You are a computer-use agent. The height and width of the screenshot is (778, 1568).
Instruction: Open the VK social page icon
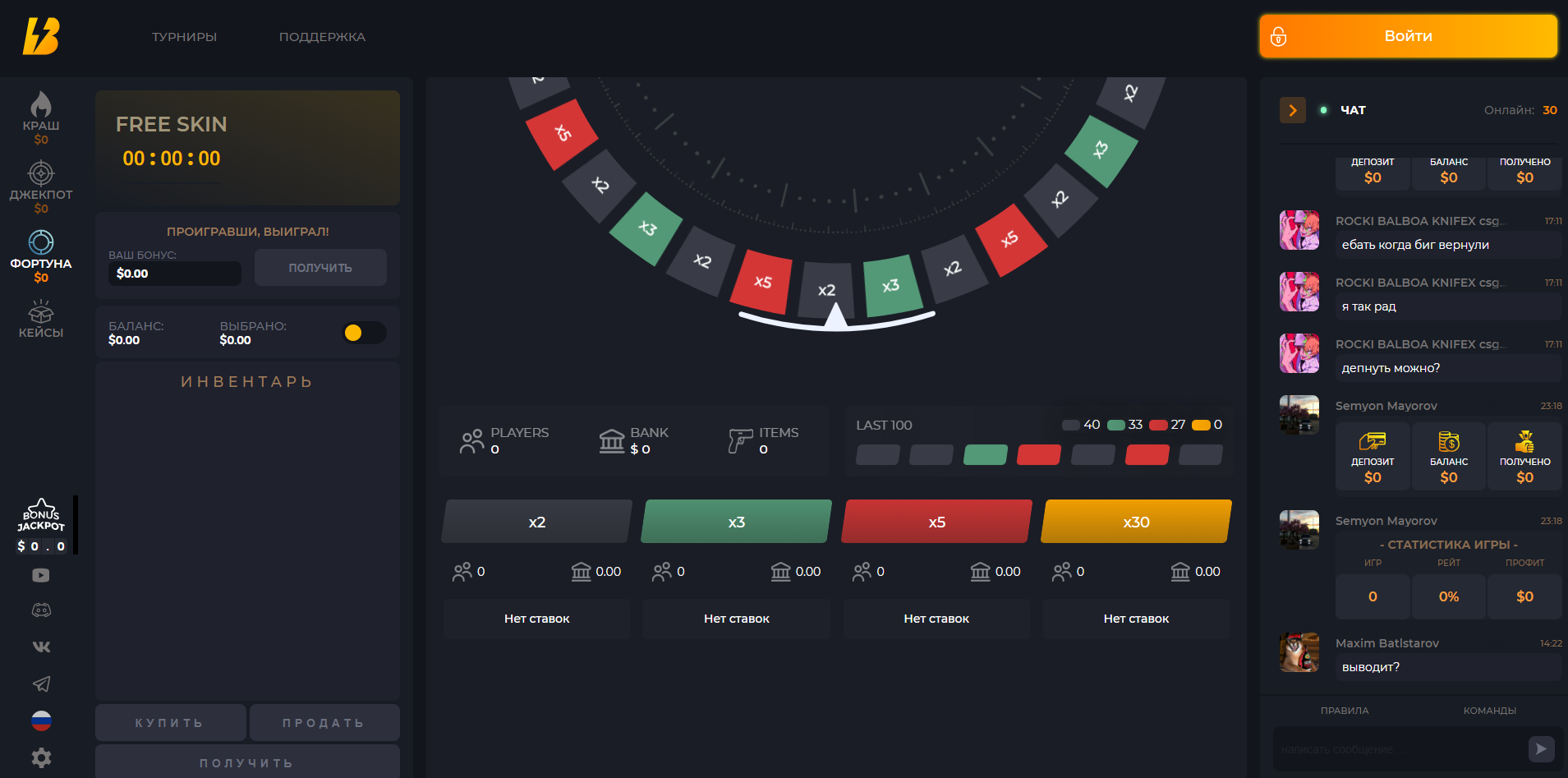41,647
